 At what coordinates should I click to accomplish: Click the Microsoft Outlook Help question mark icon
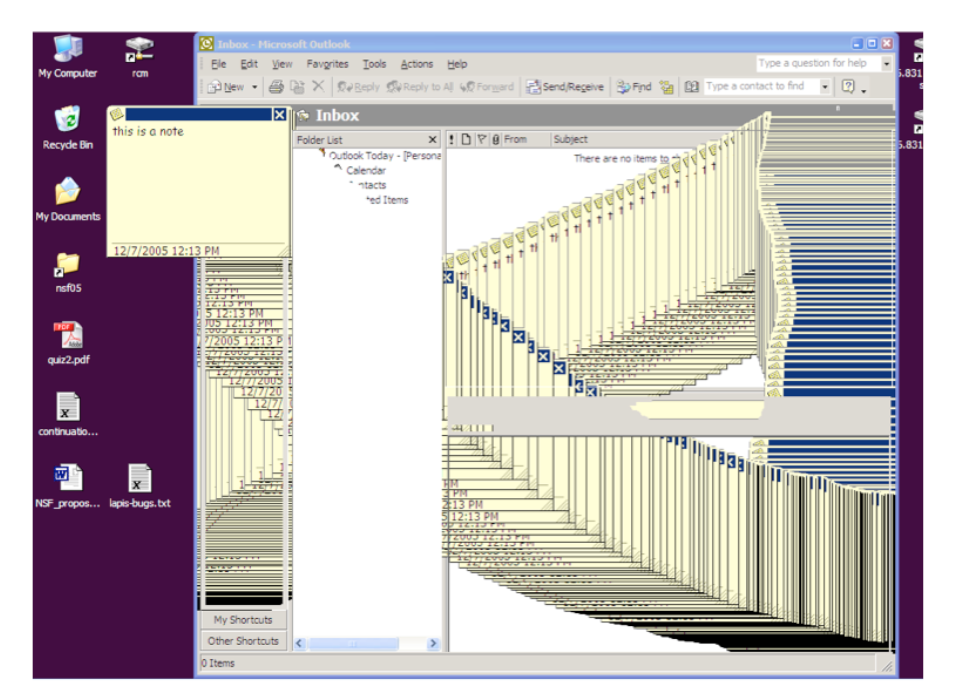pyautogui.click(x=848, y=87)
